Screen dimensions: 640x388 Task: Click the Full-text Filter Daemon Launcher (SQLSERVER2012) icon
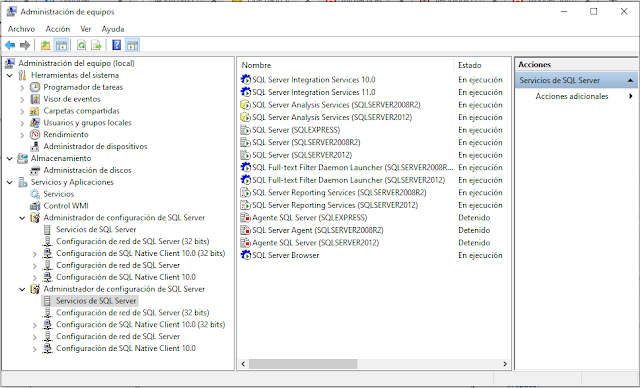pyautogui.click(x=246, y=180)
